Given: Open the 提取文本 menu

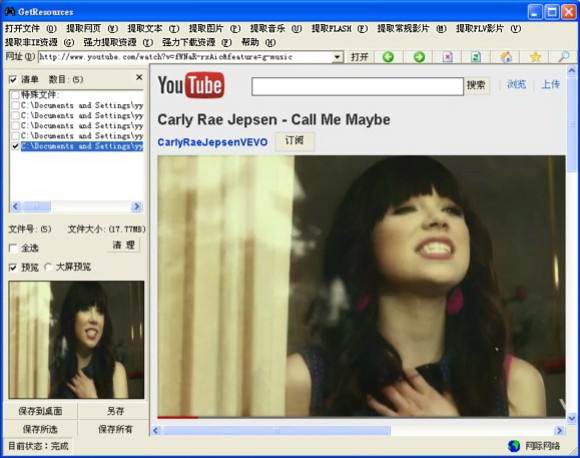Looking at the screenshot, I should (x=154, y=28).
